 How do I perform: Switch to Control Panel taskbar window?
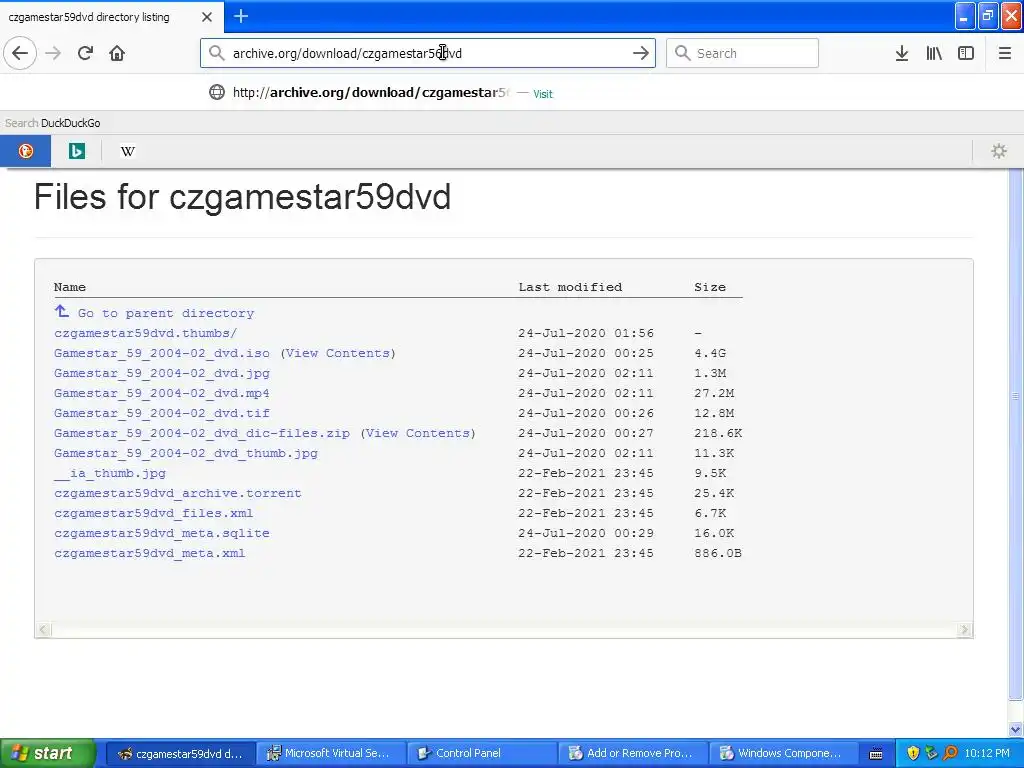pyautogui.click(x=481, y=753)
